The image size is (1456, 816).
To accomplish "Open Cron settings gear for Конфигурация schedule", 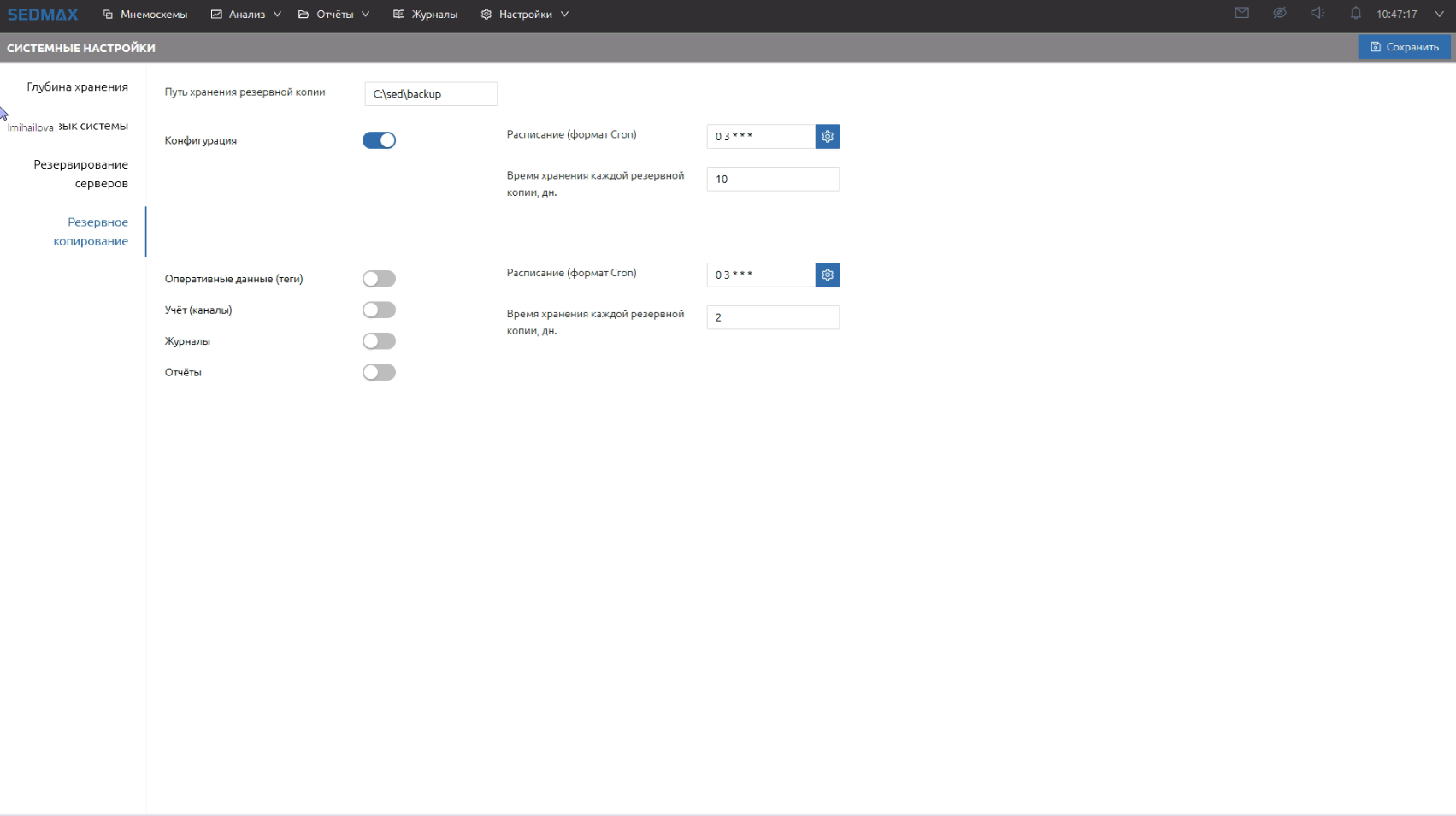I will click(827, 137).
